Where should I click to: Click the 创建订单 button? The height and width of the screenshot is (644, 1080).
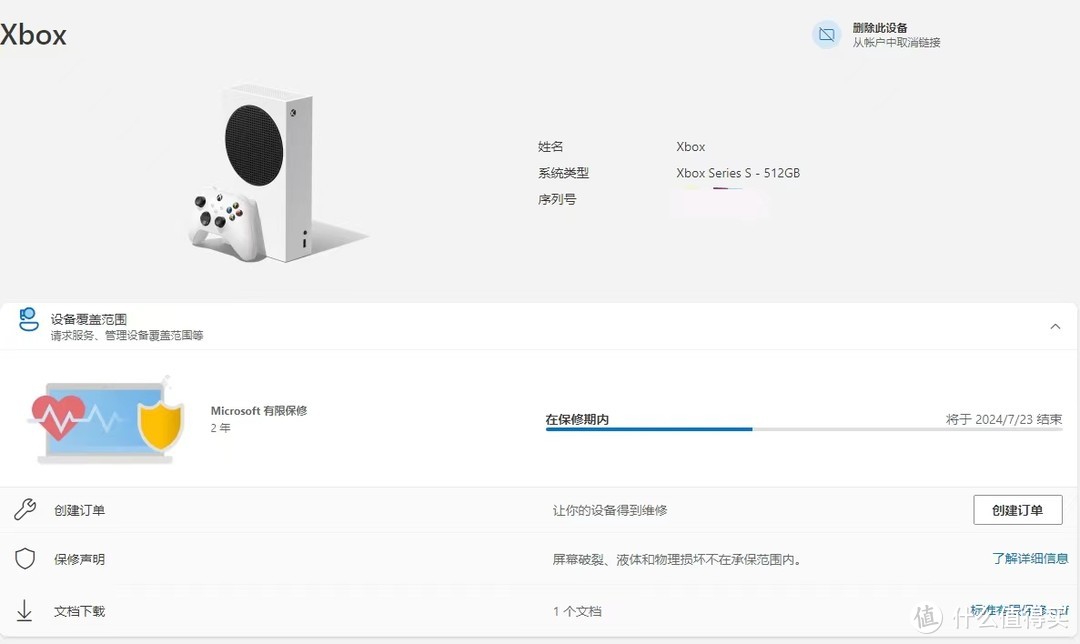tap(1017, 510)
